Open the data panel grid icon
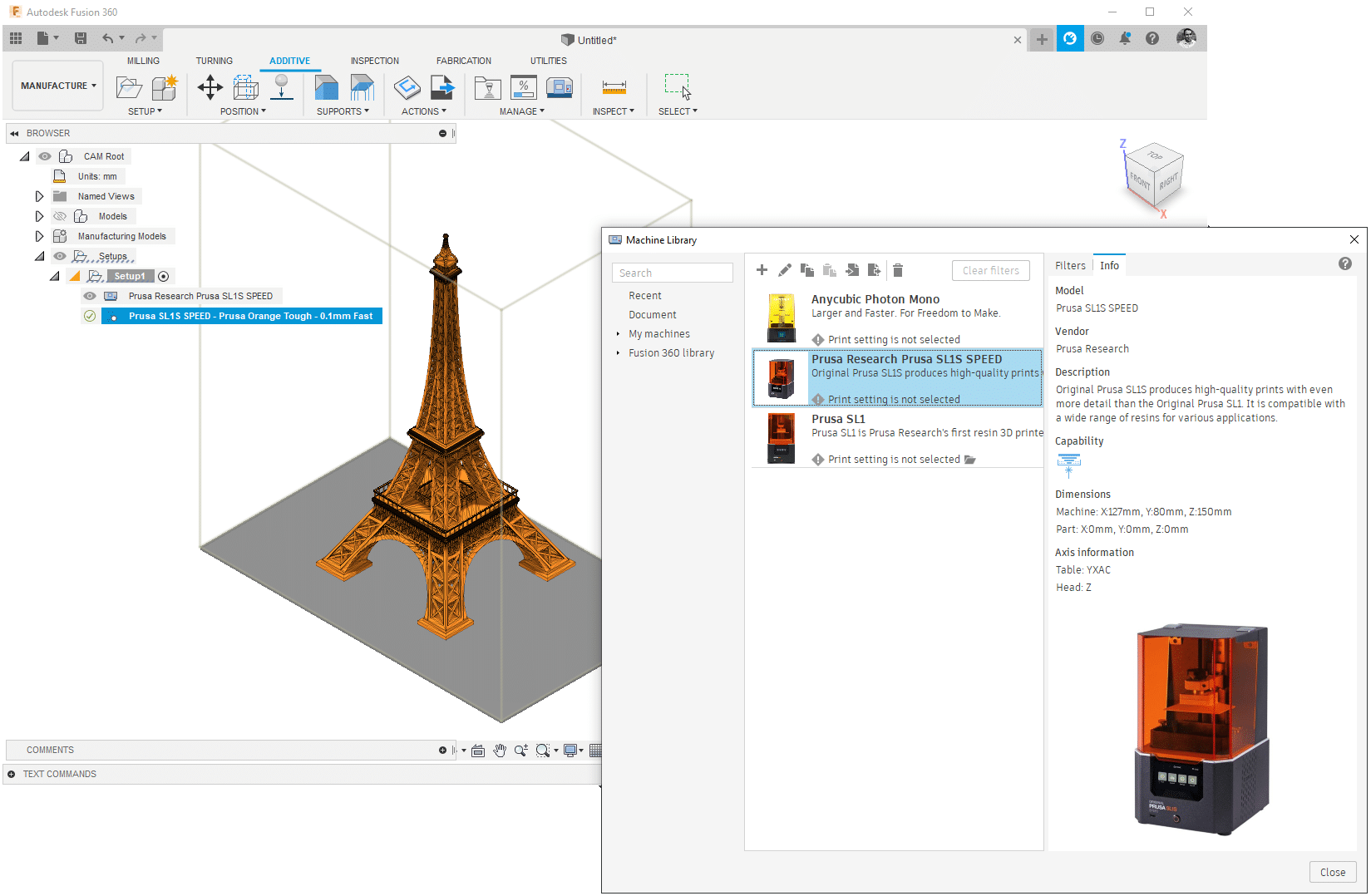Viewport: 1371px width, 896px height. coord(16,38)
